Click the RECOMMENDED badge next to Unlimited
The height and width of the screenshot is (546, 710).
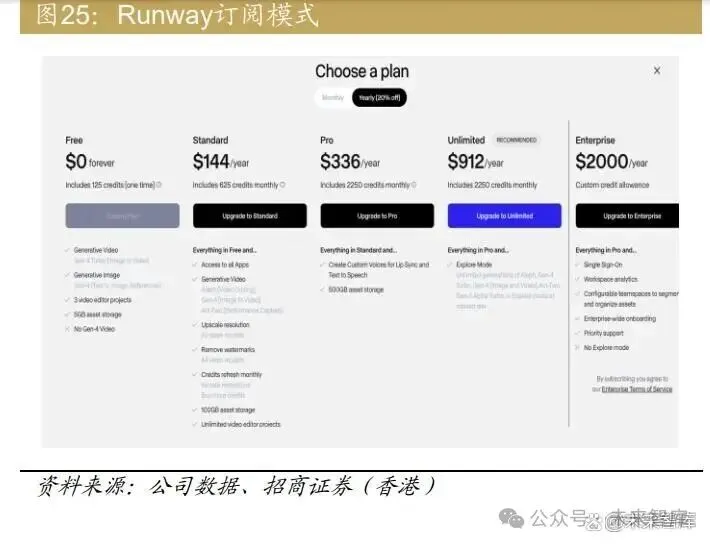(516, 140)
